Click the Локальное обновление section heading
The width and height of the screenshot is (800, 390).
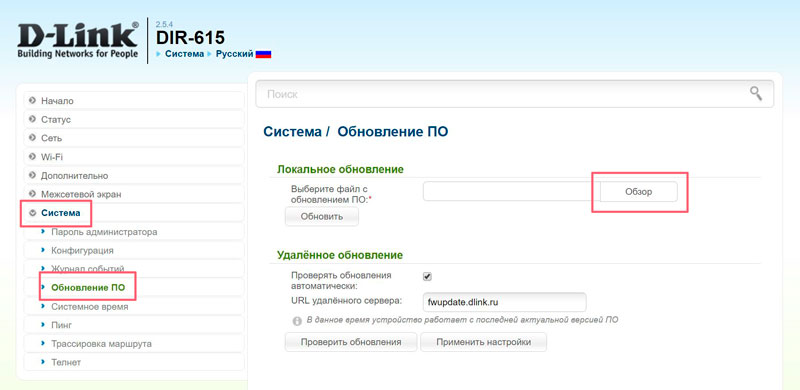pos(340,169)
